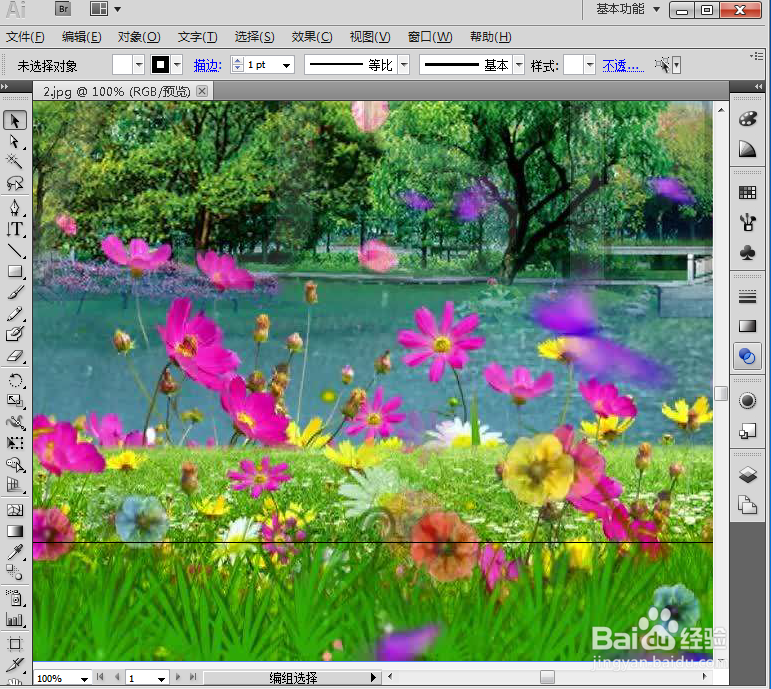Click the 不透... opacity link

(x=623, y=65)
